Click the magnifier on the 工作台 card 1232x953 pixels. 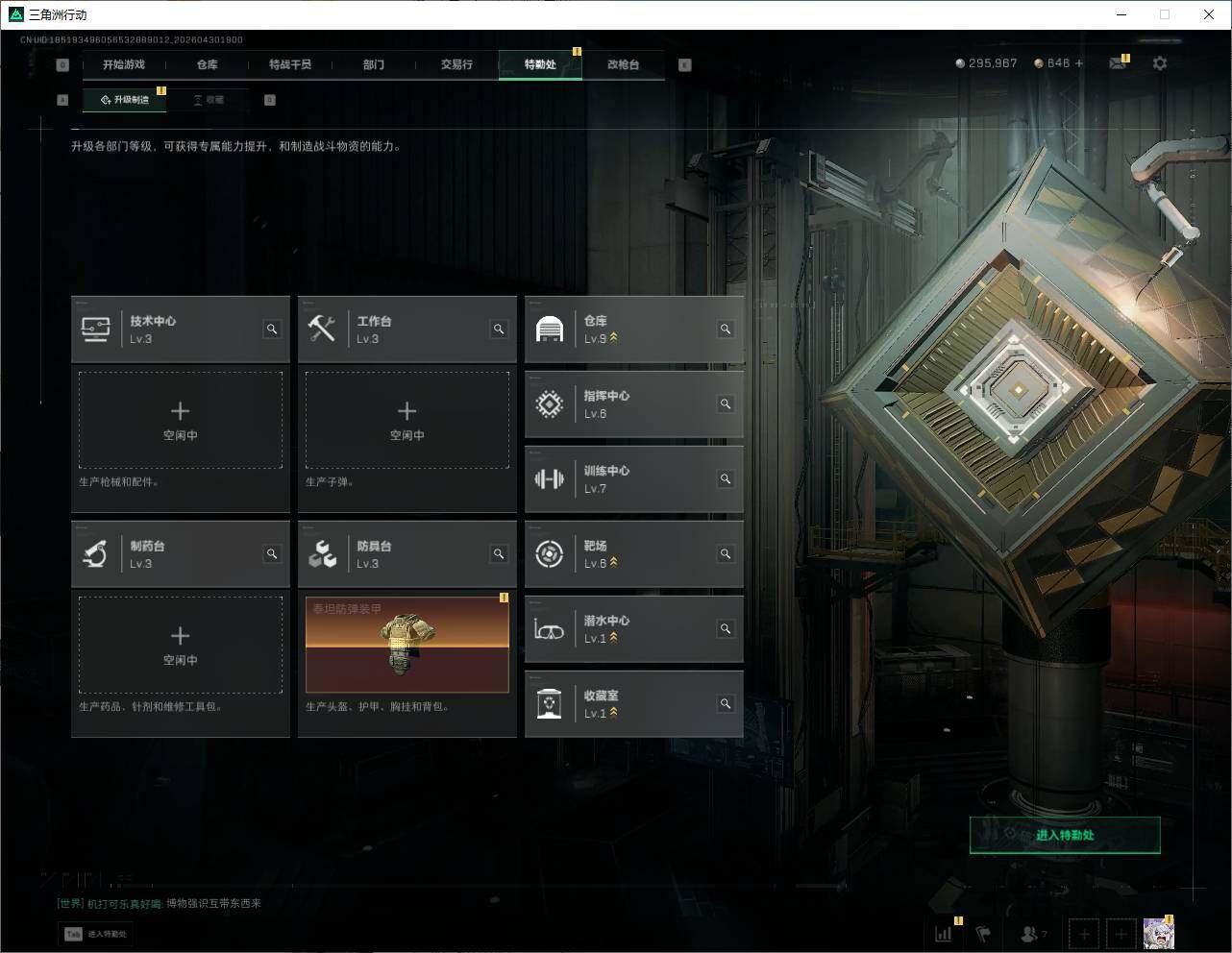(499, 330)
